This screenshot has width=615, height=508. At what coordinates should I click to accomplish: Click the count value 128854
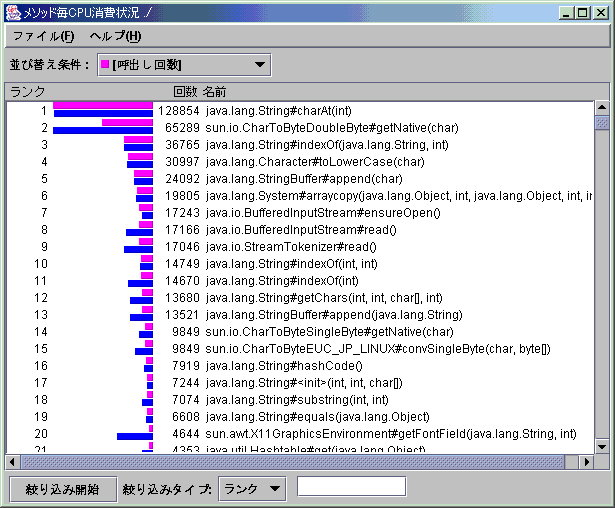click(179, 111)
